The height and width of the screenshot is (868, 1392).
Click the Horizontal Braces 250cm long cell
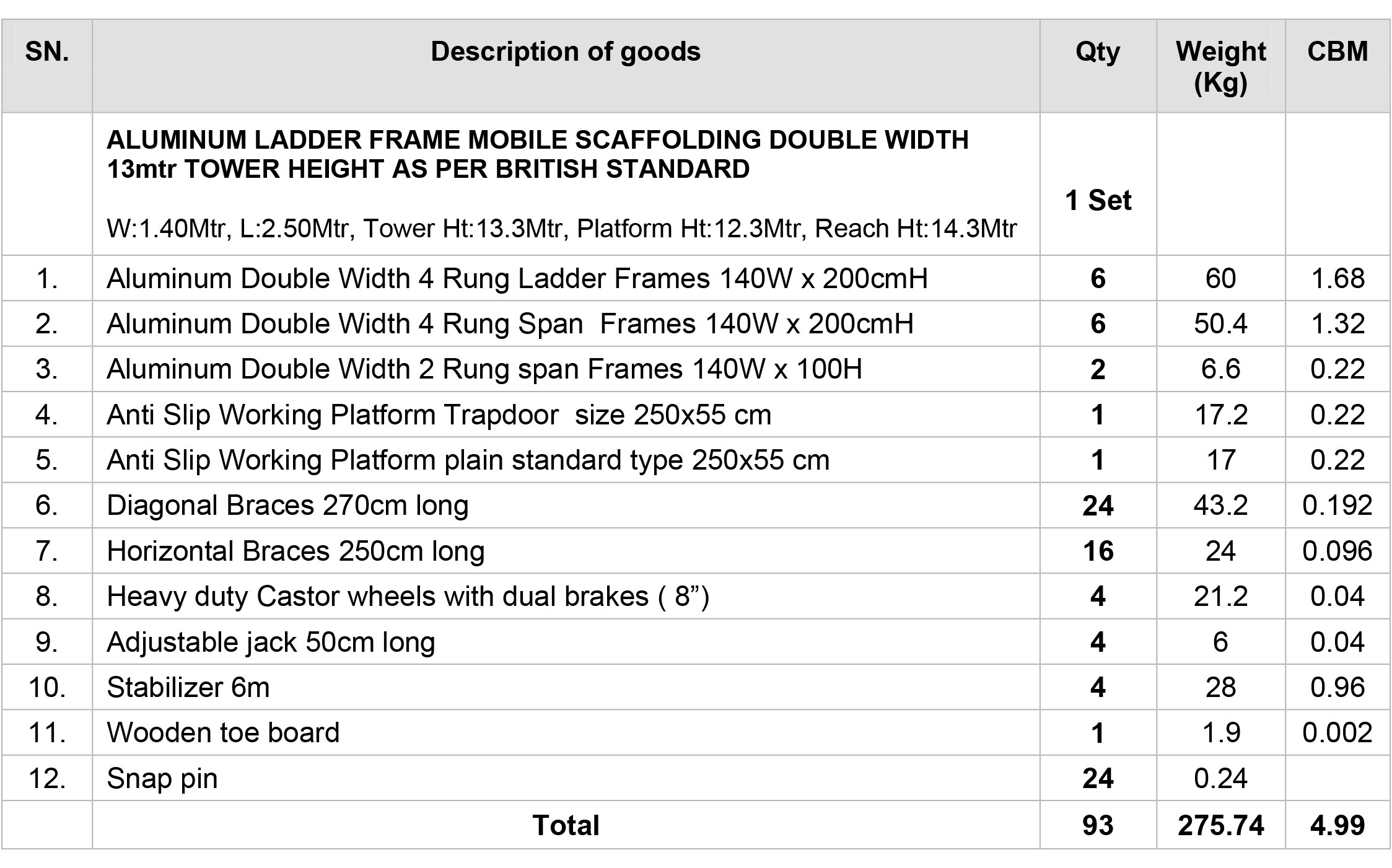click(566, 551)
